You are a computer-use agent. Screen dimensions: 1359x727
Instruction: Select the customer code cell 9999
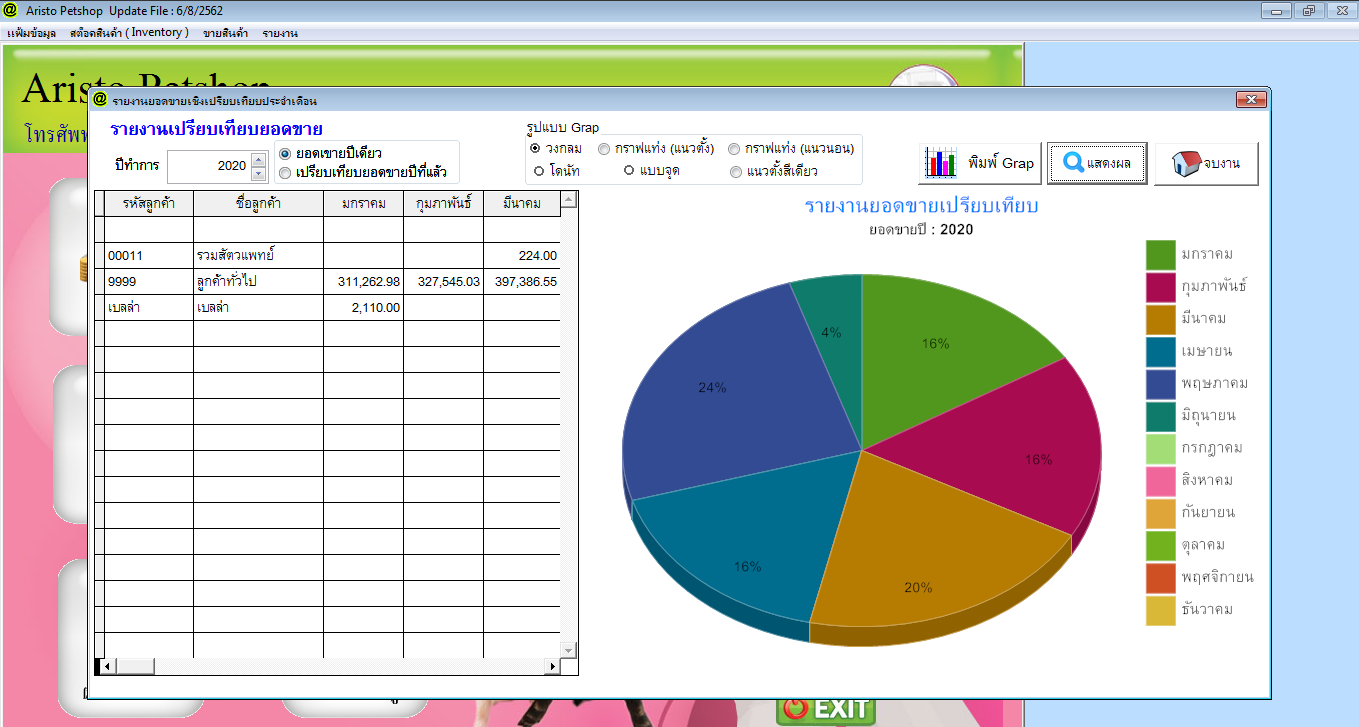click(x=148, y=282)
